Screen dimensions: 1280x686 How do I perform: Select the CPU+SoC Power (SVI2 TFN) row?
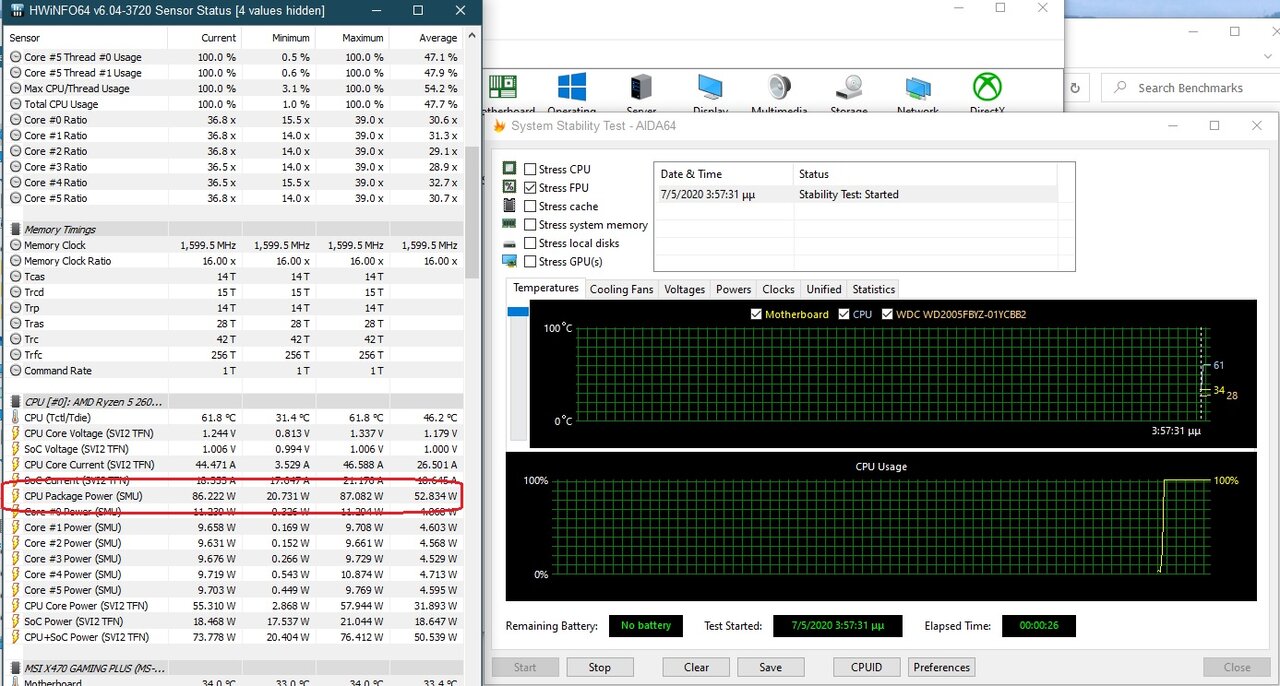(x=235, y=637)
